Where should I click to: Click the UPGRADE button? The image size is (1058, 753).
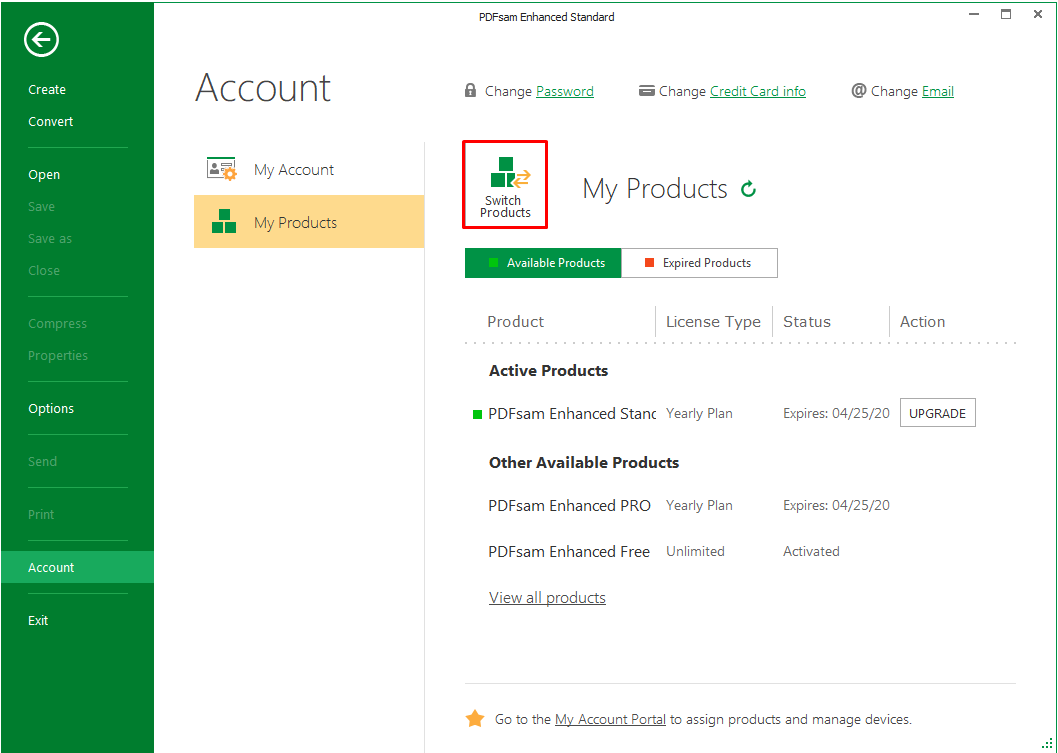coord(937,413)
